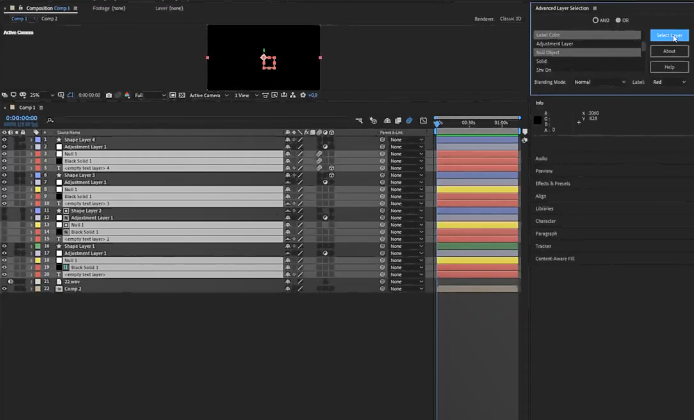Screen dimensions: 694x420
Task: Select the AND radio button
Action: [x=596, y=20]
